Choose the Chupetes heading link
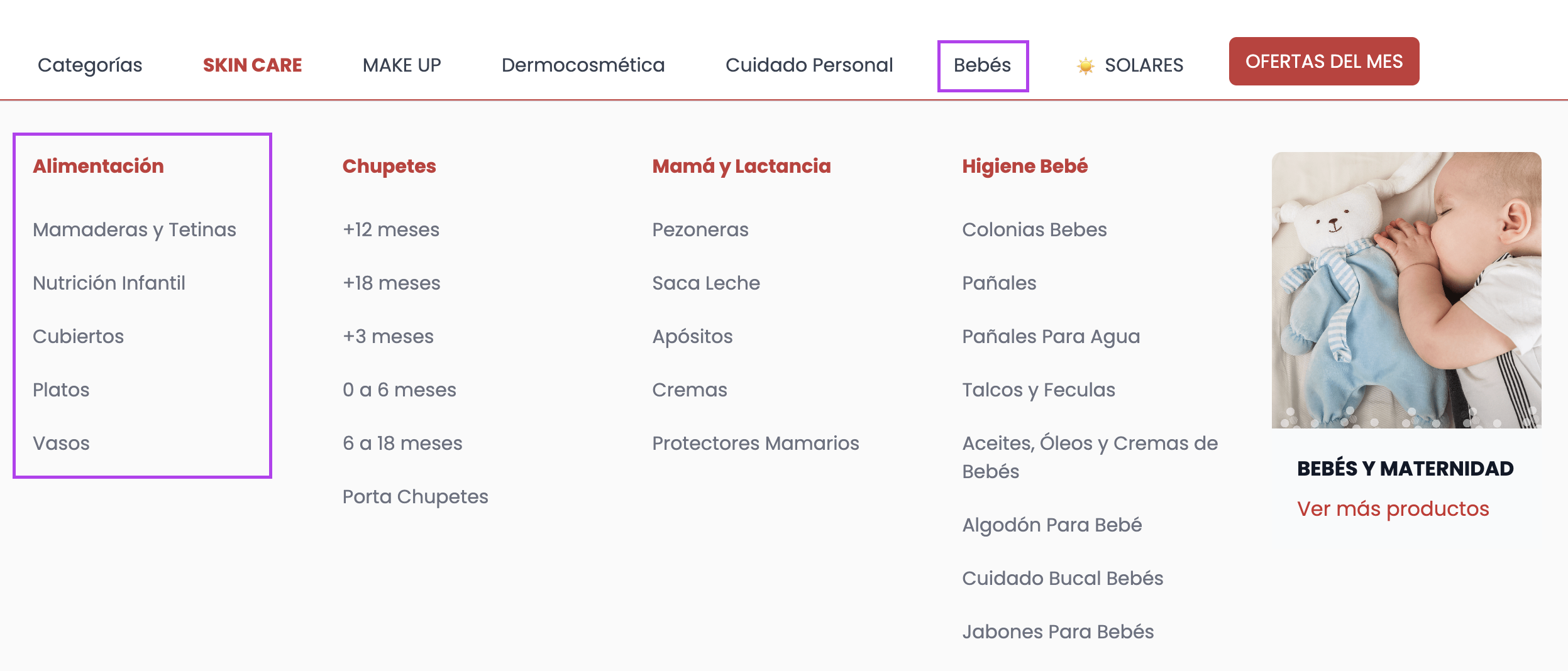The width and height of the screenshot is (1568, 671). tap(389, 166)
